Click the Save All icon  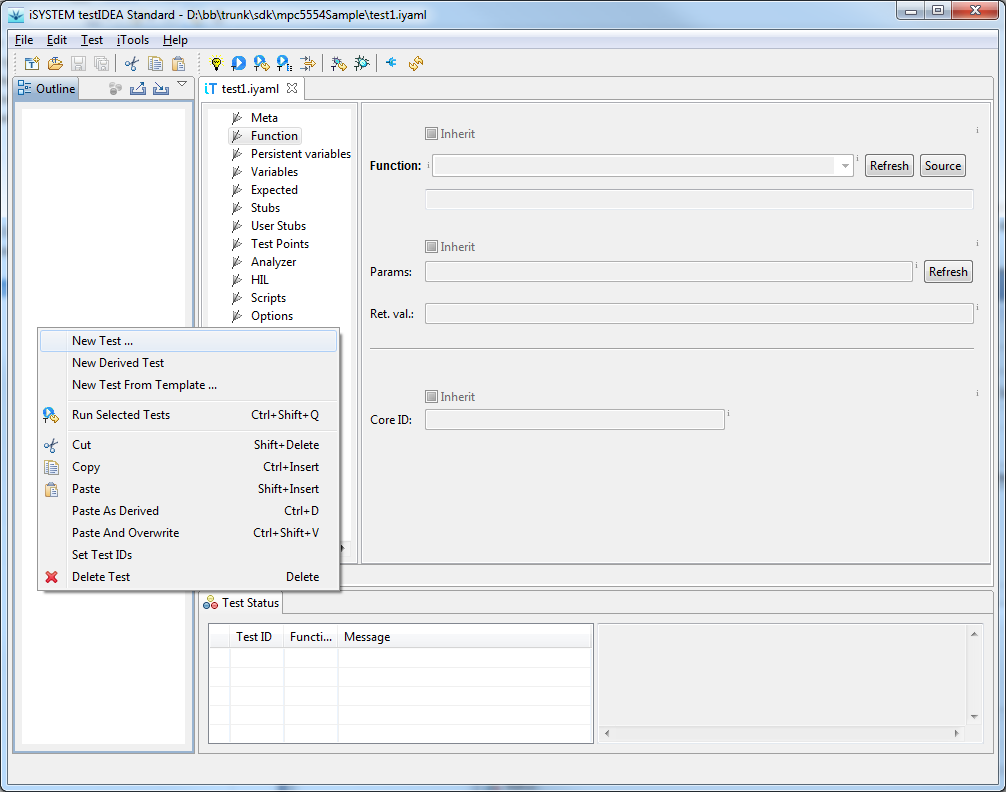101,64
